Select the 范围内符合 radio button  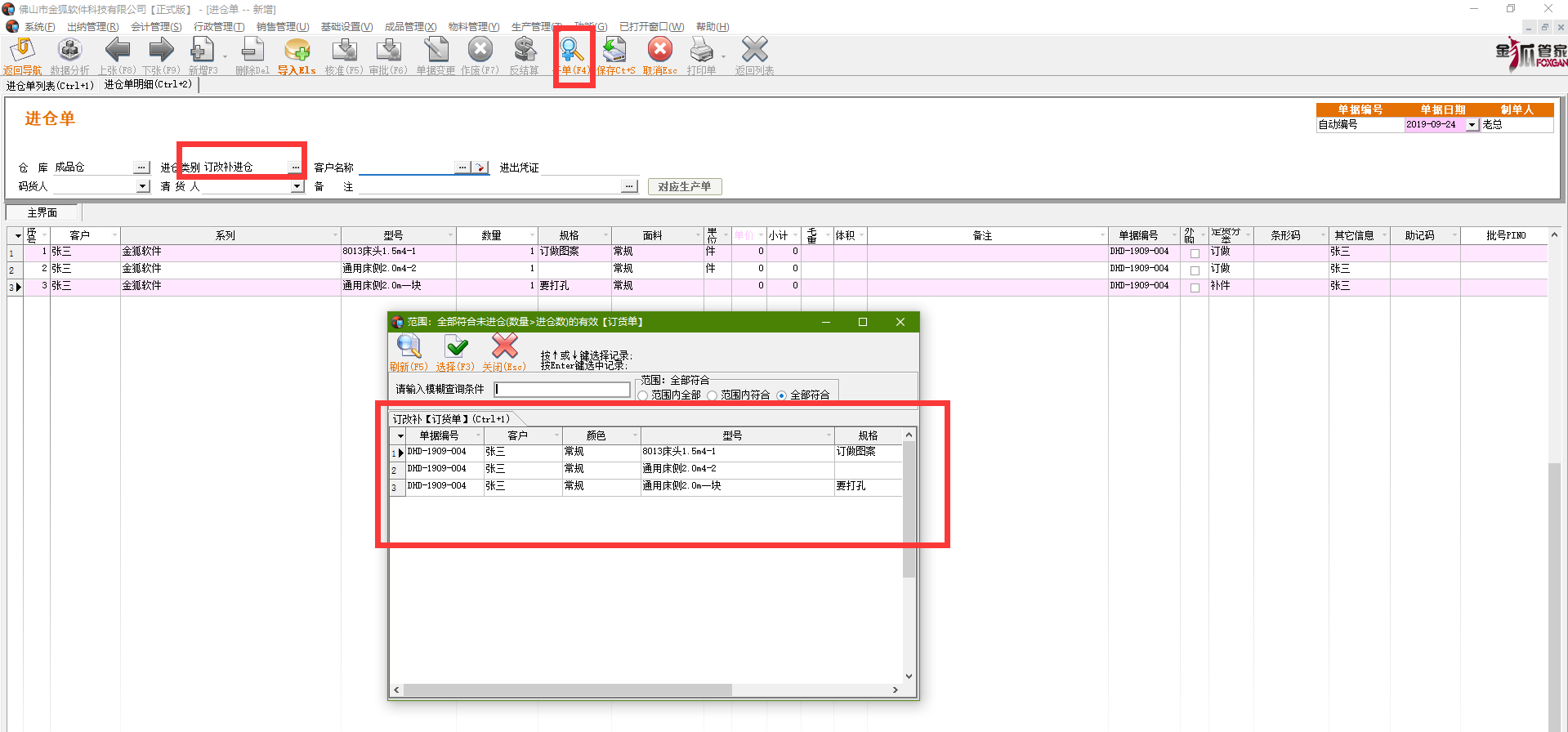[x=713, y=395]
